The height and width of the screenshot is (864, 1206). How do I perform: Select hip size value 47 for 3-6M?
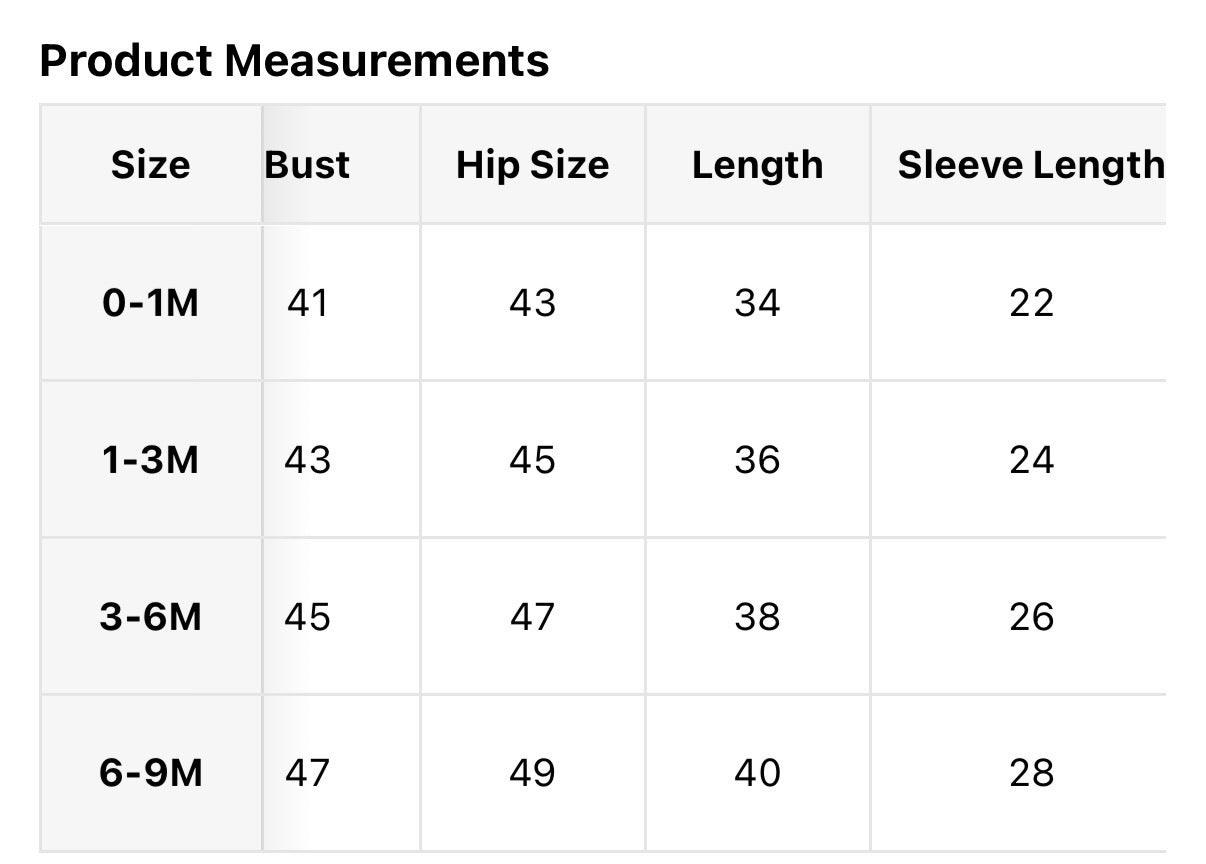[532, 617]
